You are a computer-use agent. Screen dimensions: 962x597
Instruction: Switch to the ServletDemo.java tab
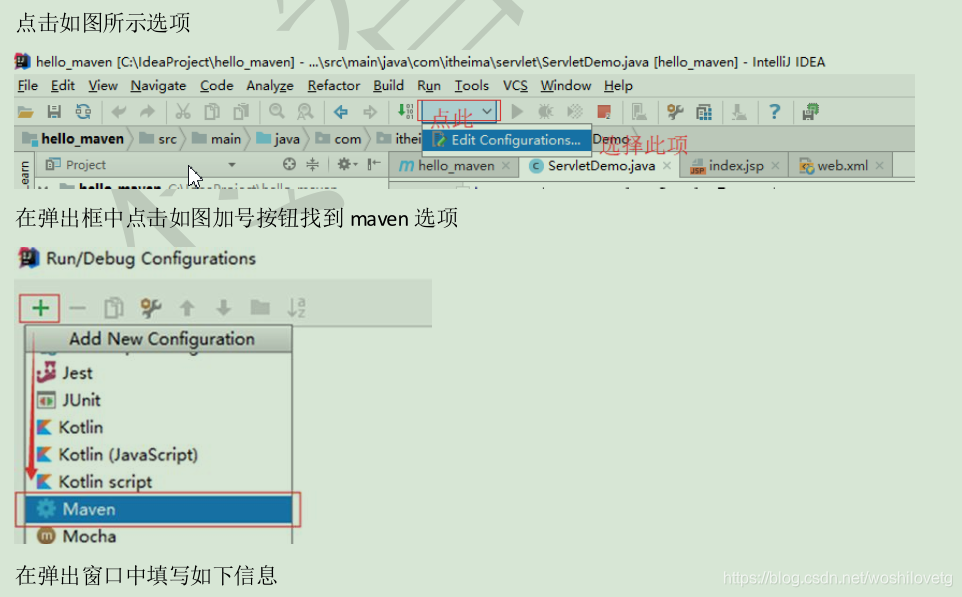[601, 166]
